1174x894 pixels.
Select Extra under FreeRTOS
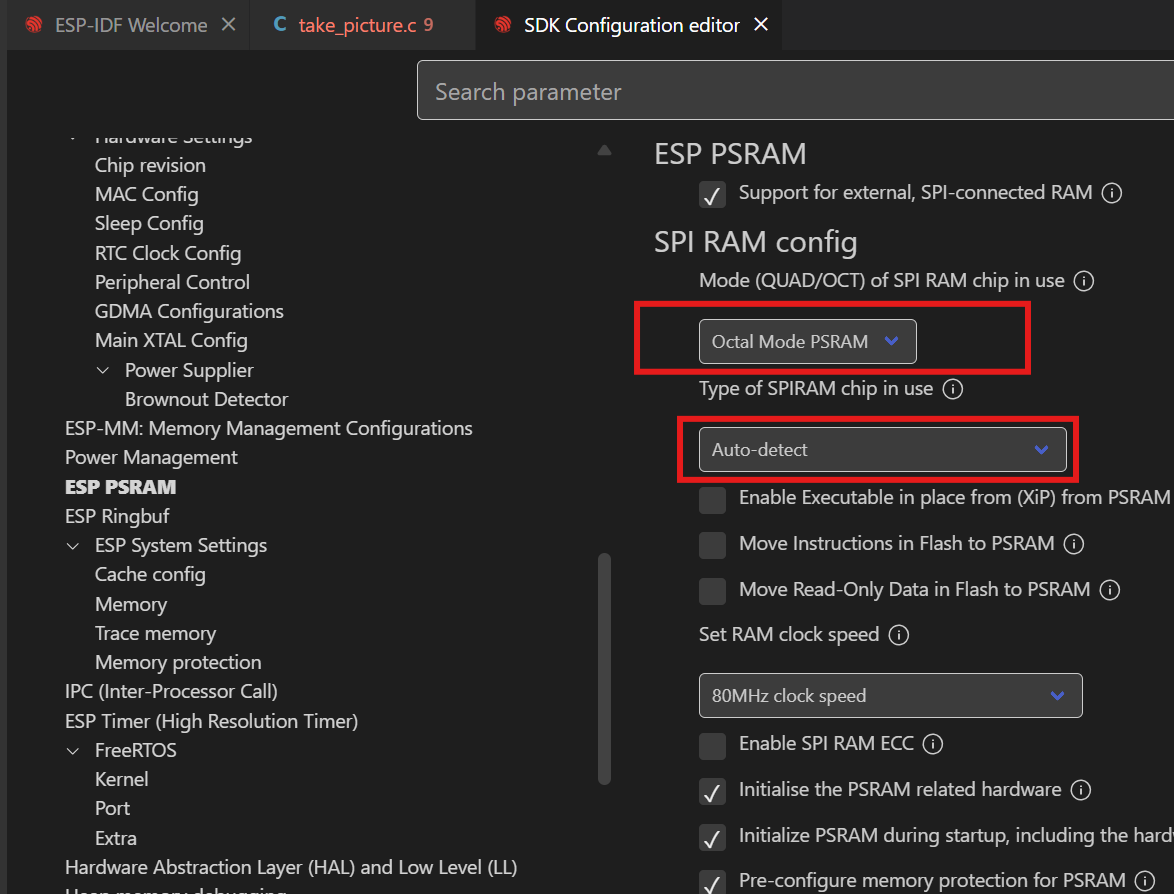[x=115, y=839]
